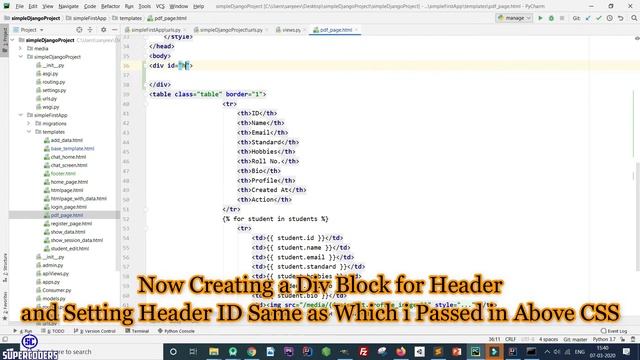Open File Explorer from the taskbar
This screenshot has height=360, width=640.
point(213,351)
